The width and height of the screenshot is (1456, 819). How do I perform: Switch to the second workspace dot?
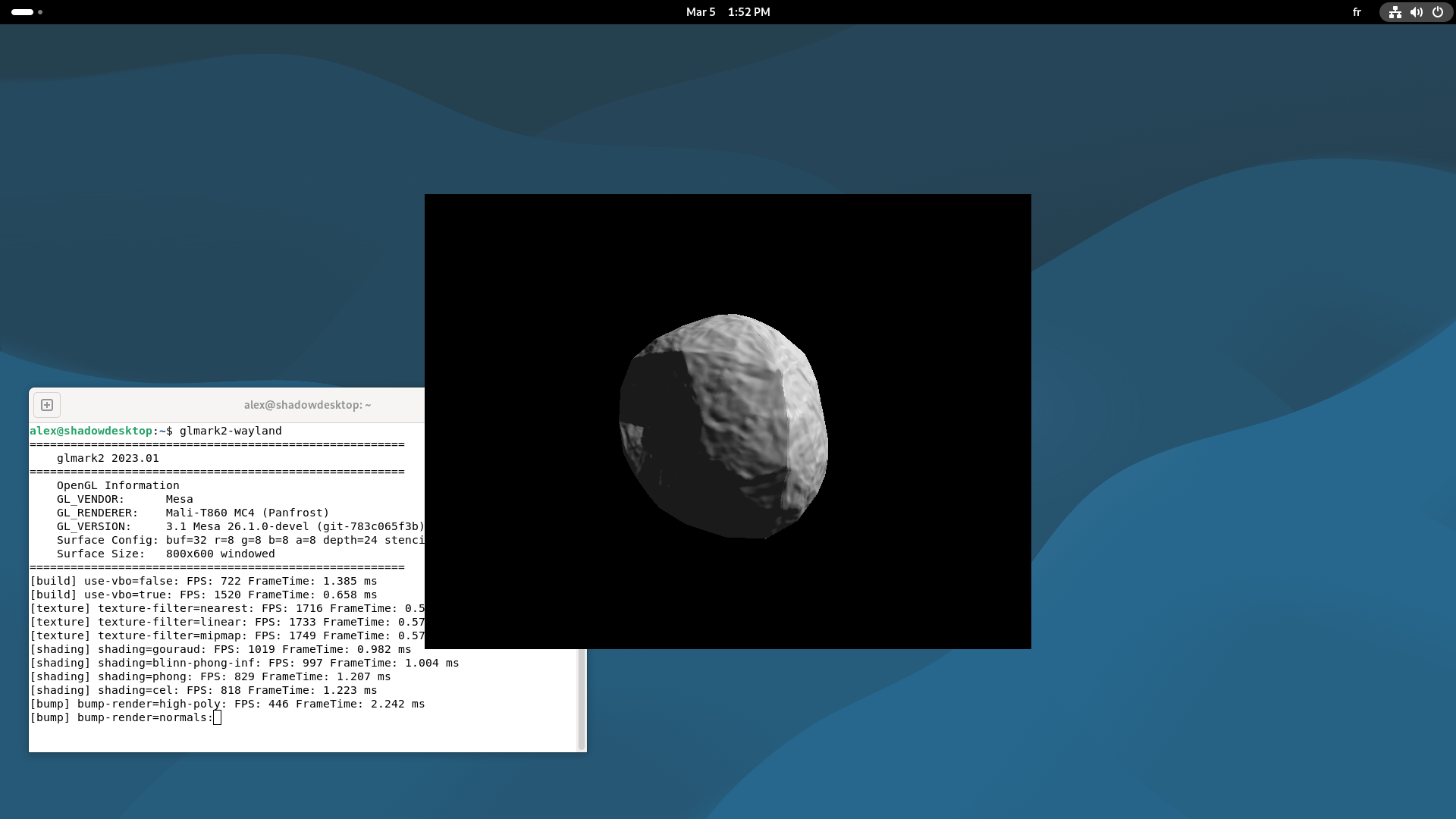[40, 12]
